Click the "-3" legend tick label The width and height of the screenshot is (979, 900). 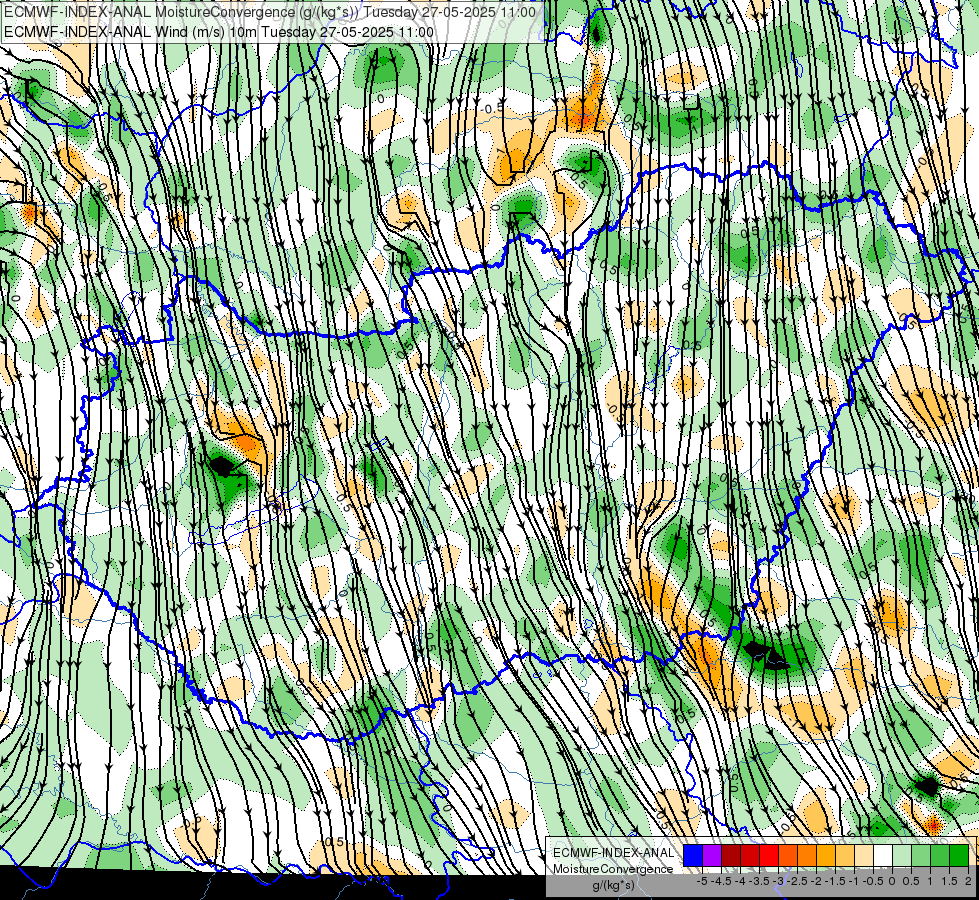click(778, 881)
